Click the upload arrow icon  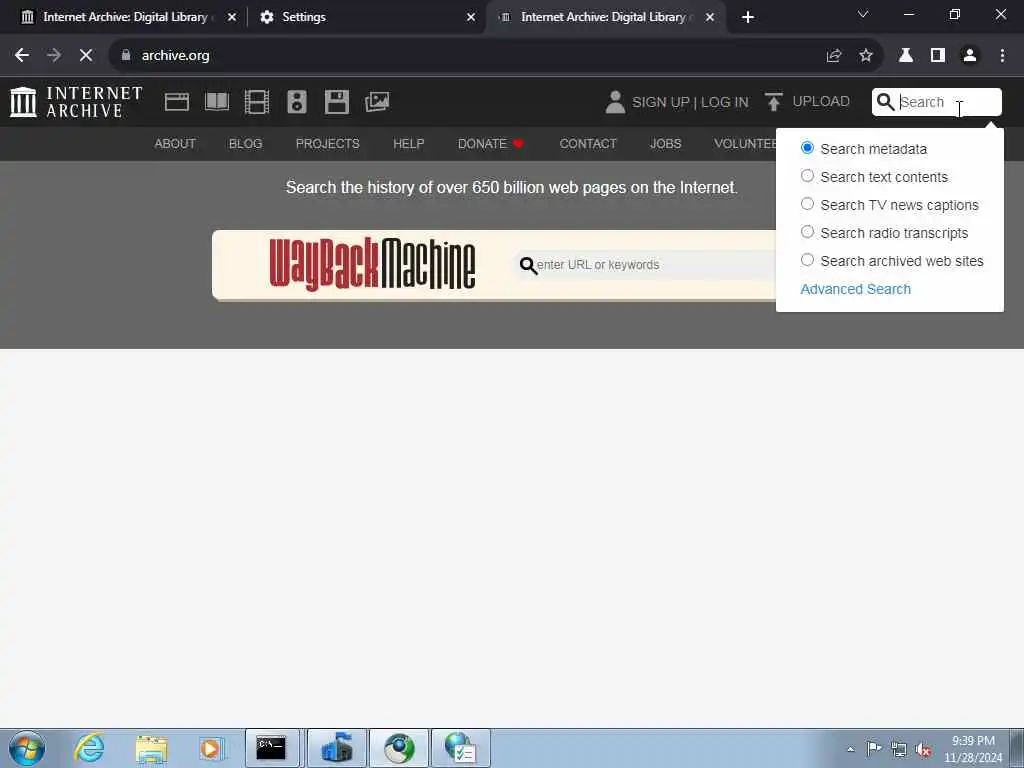click(774, 102)
